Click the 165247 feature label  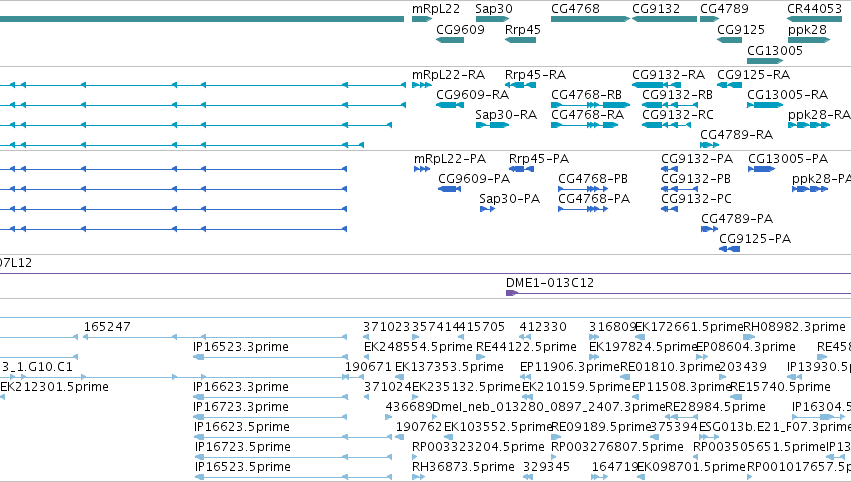coord(107,327)
